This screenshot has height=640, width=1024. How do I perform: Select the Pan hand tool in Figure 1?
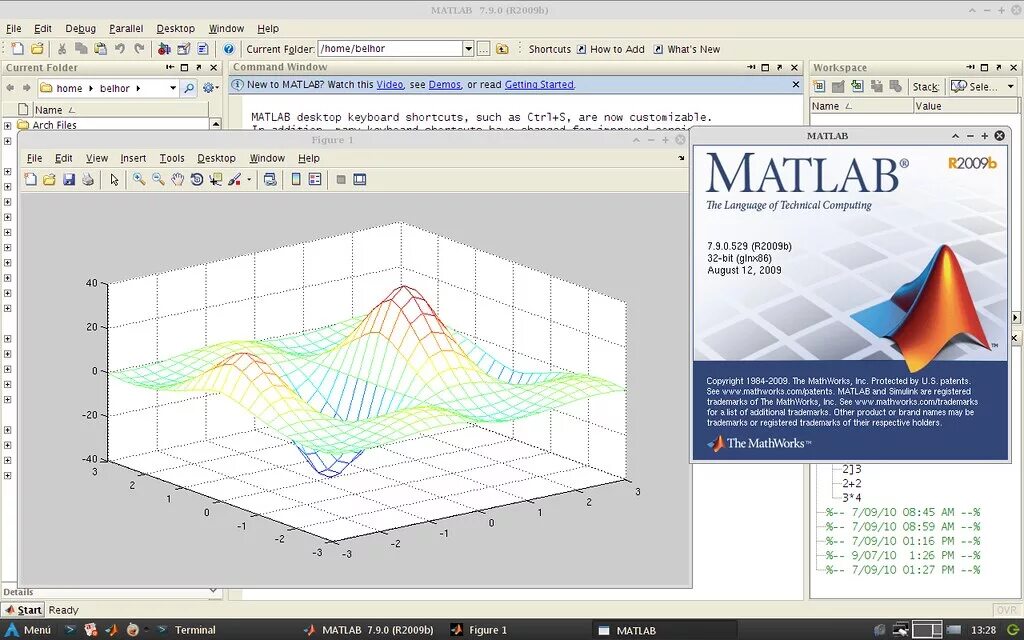click(x=177, y=180)
